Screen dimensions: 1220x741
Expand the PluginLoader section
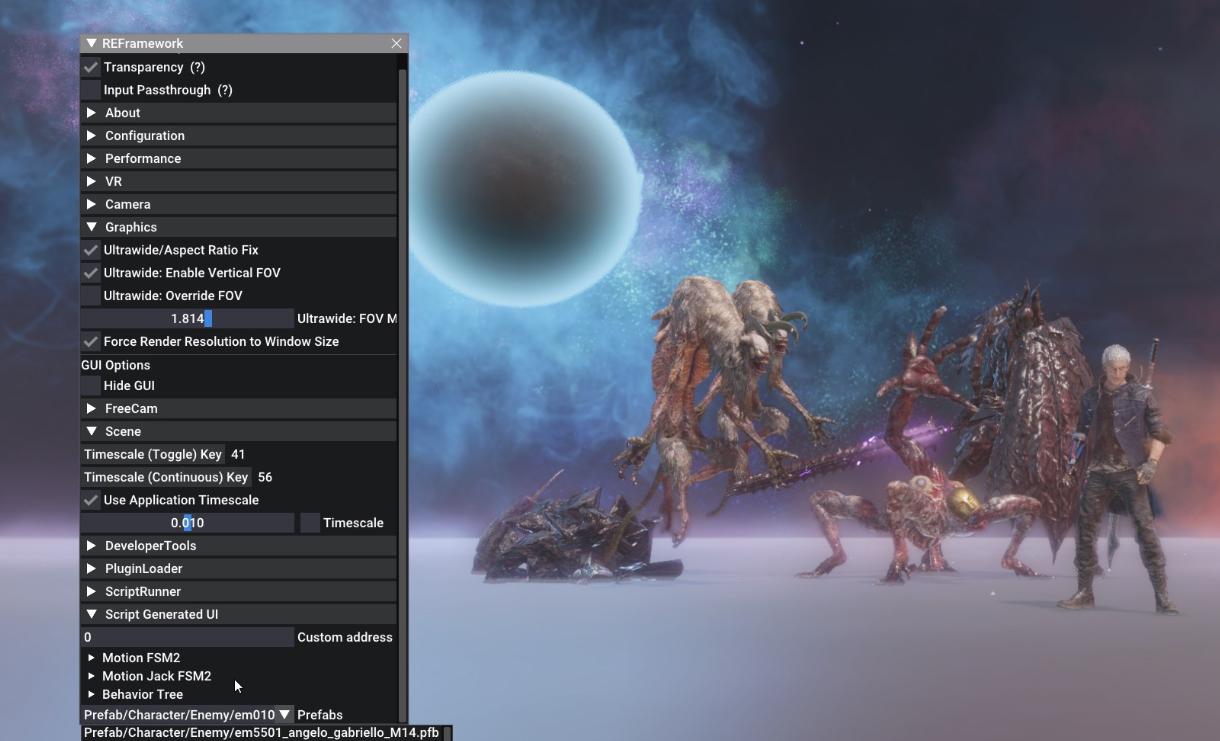point(239,569)
